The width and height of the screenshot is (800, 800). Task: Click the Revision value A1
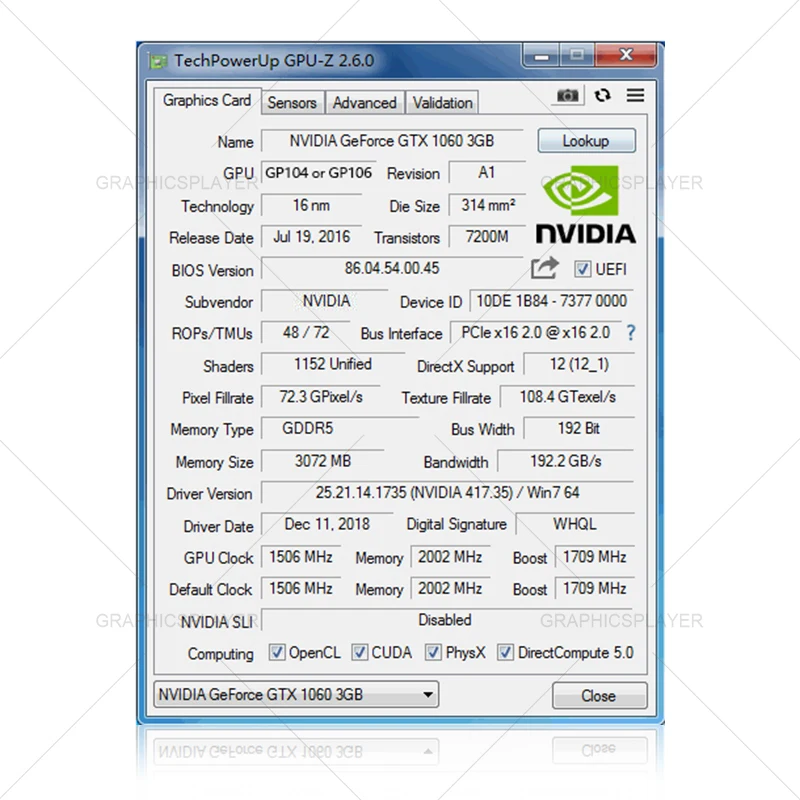487,173
